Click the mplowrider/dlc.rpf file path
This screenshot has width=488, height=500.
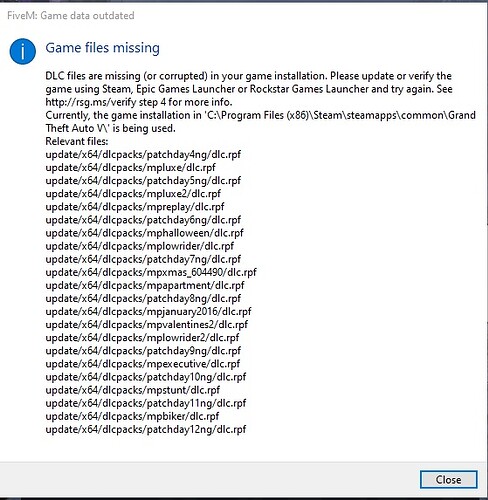coord(139,246)
